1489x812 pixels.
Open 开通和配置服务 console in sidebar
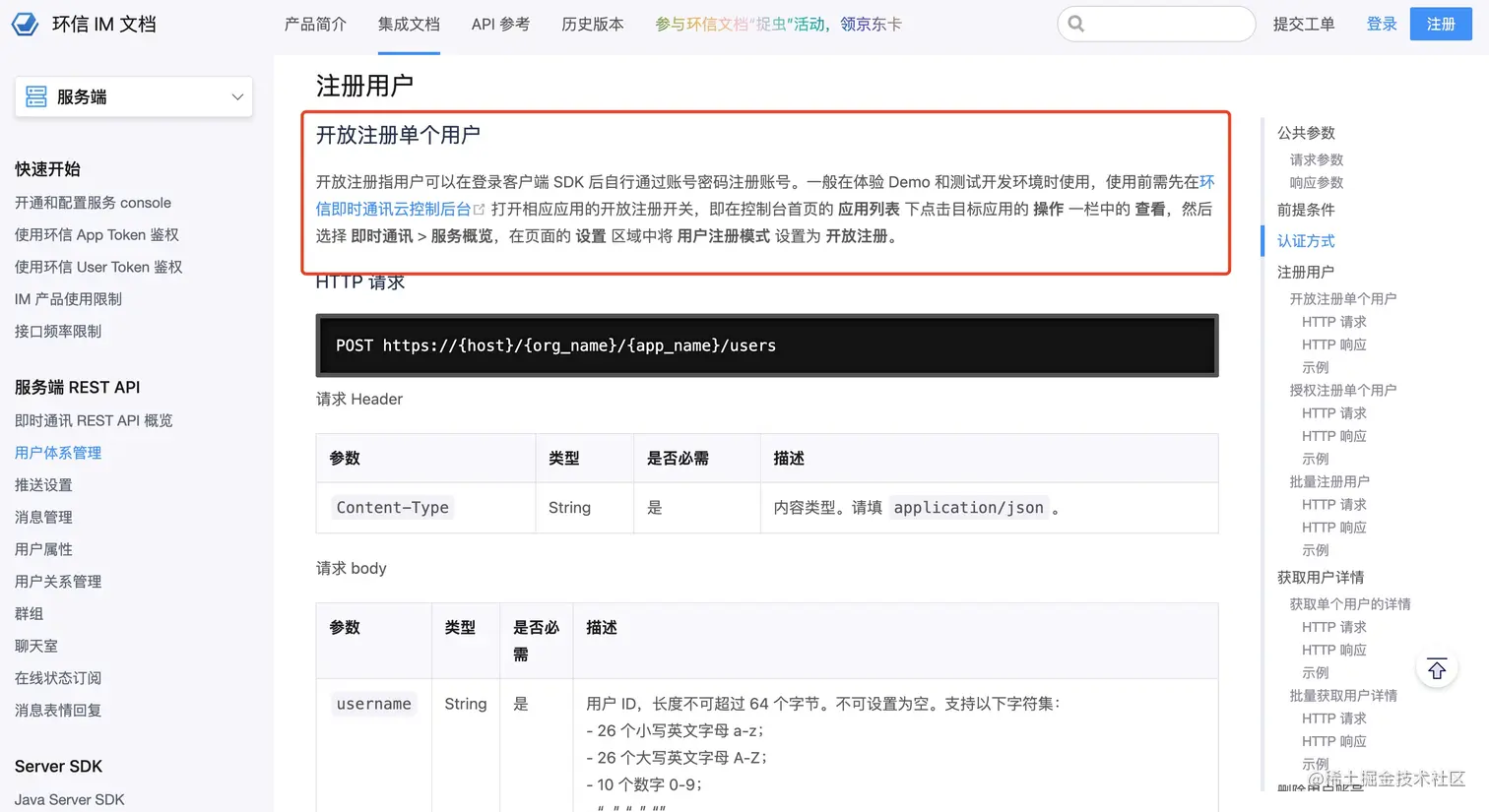point(93,203)
